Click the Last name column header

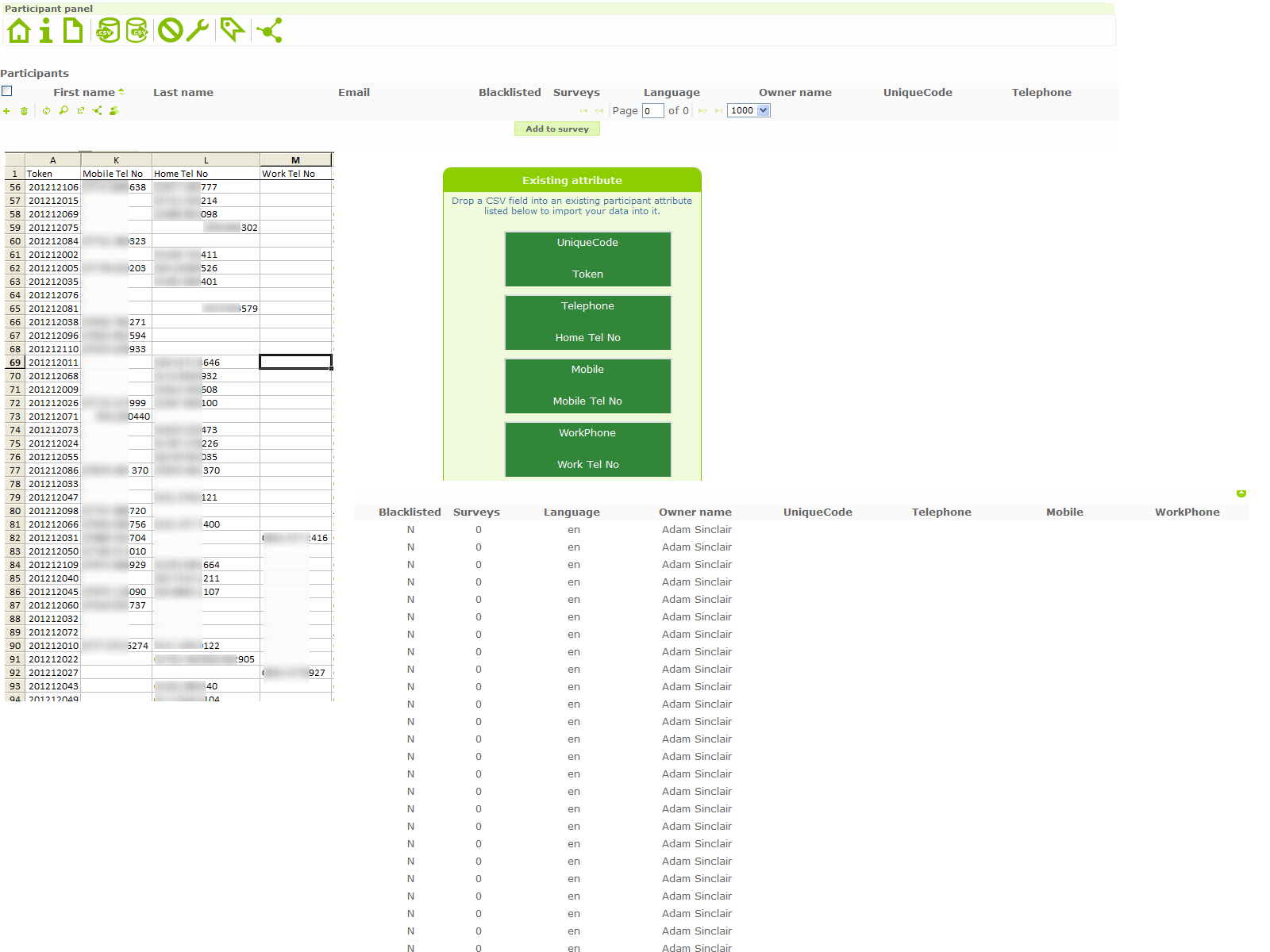tap(183, 93)
